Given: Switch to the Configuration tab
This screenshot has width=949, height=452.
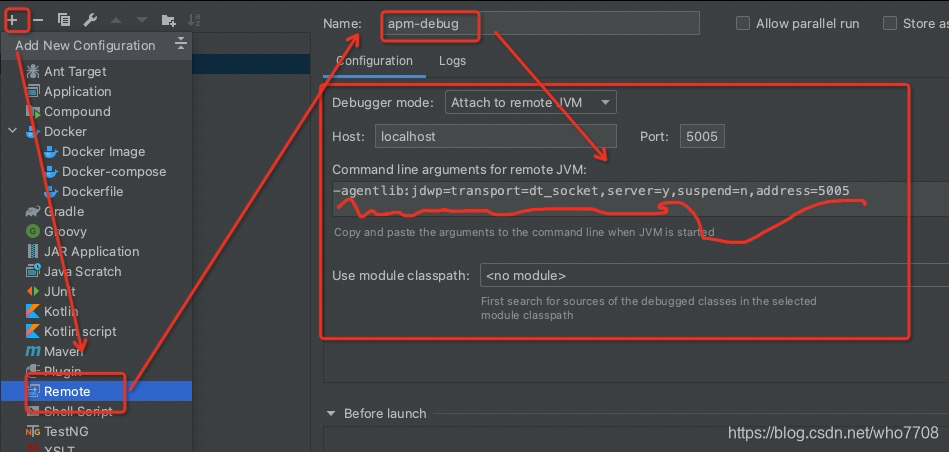Looking at the screenshot, I should (x=374, y=61).
